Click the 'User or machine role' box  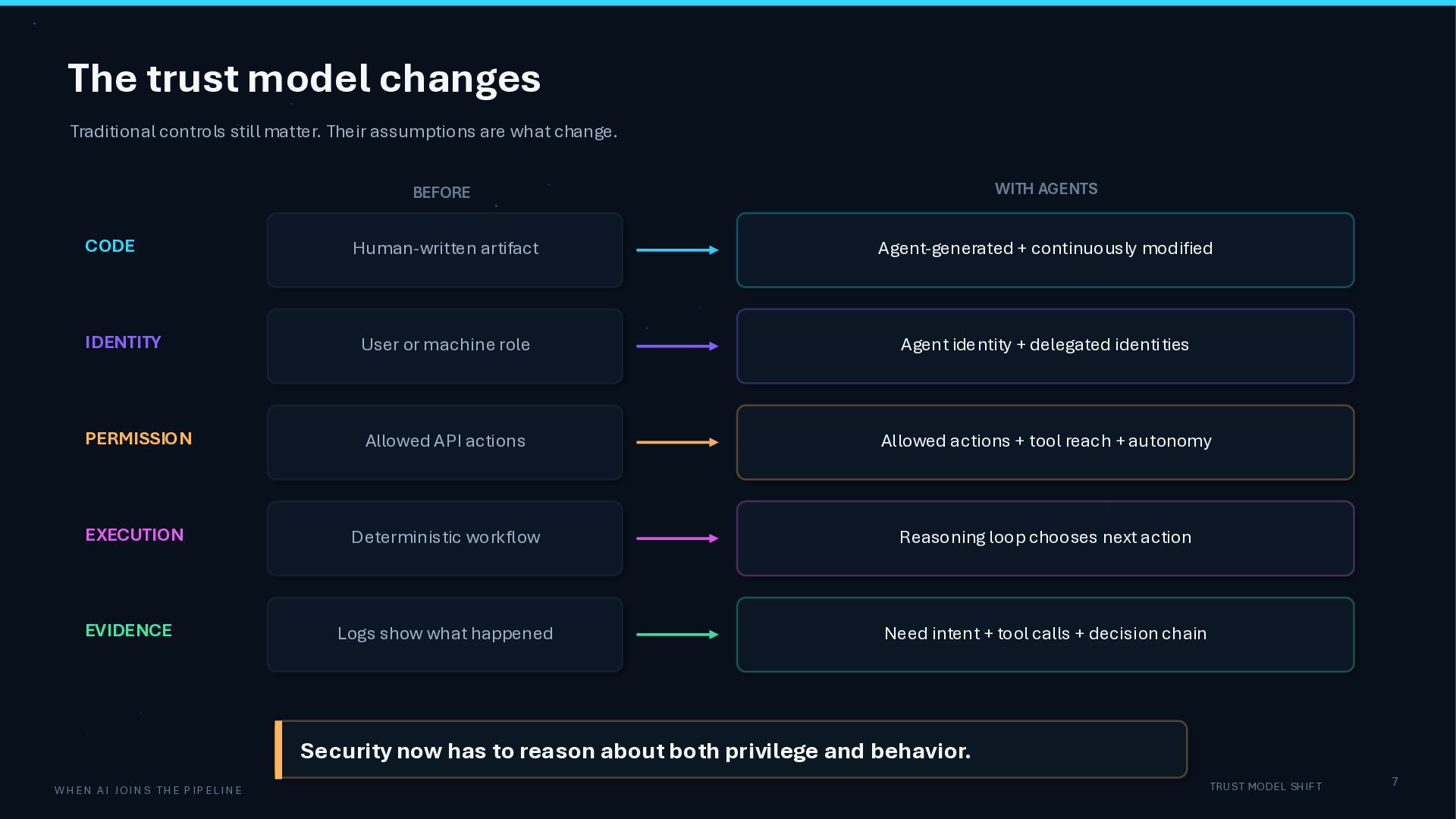pos(445,347)
